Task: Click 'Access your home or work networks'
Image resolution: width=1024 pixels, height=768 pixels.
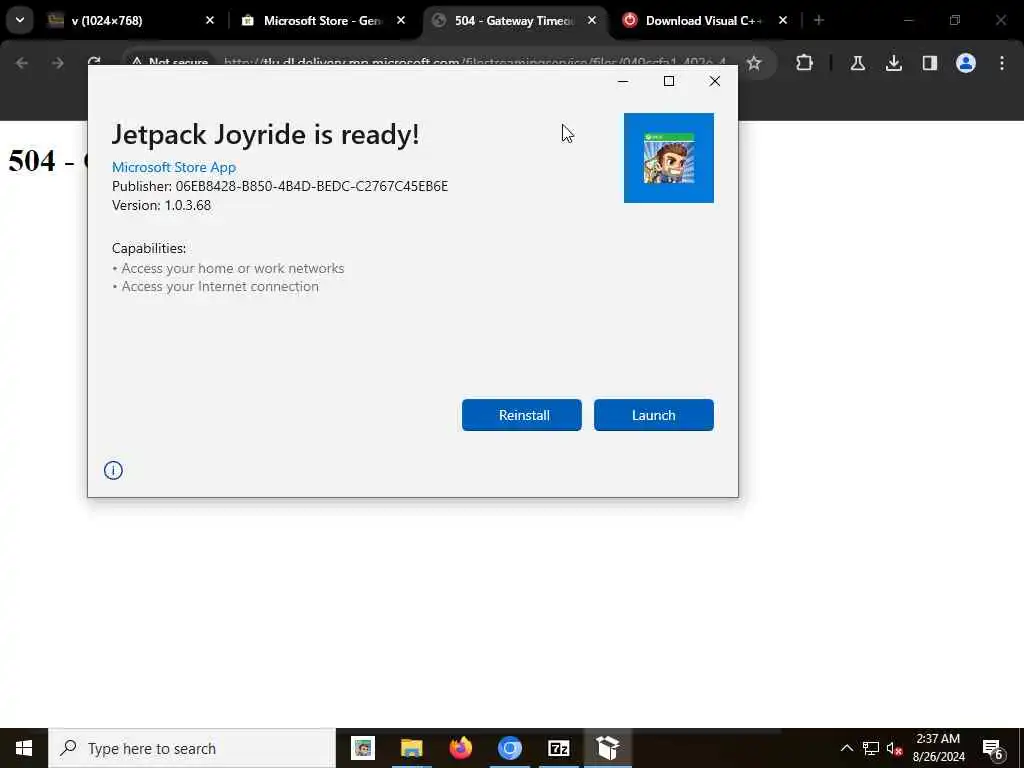Action: pos(232,268)
